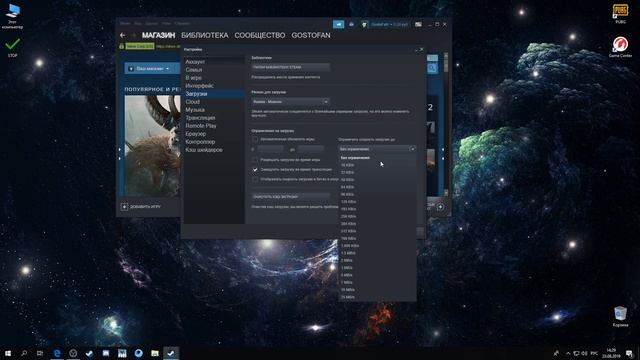
Task: Click the profile avatar in Steam header
Action: [x=364, y=24]
